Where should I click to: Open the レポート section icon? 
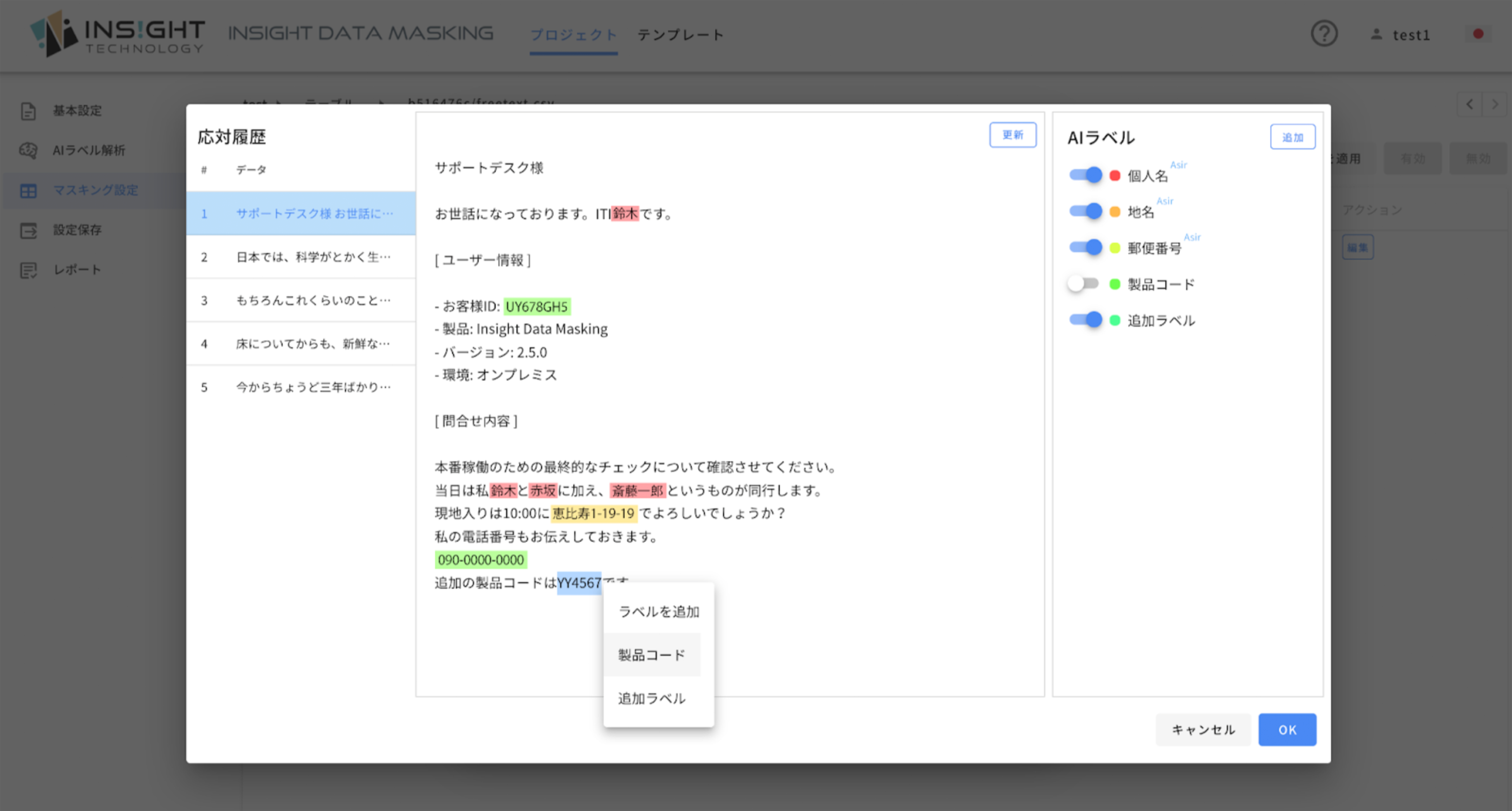[28, 269]
